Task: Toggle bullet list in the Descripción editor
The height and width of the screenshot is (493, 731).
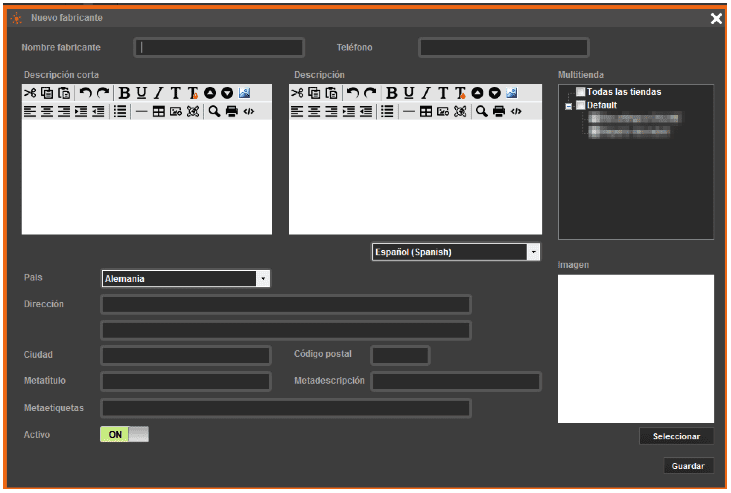Action: click(387, 111)
